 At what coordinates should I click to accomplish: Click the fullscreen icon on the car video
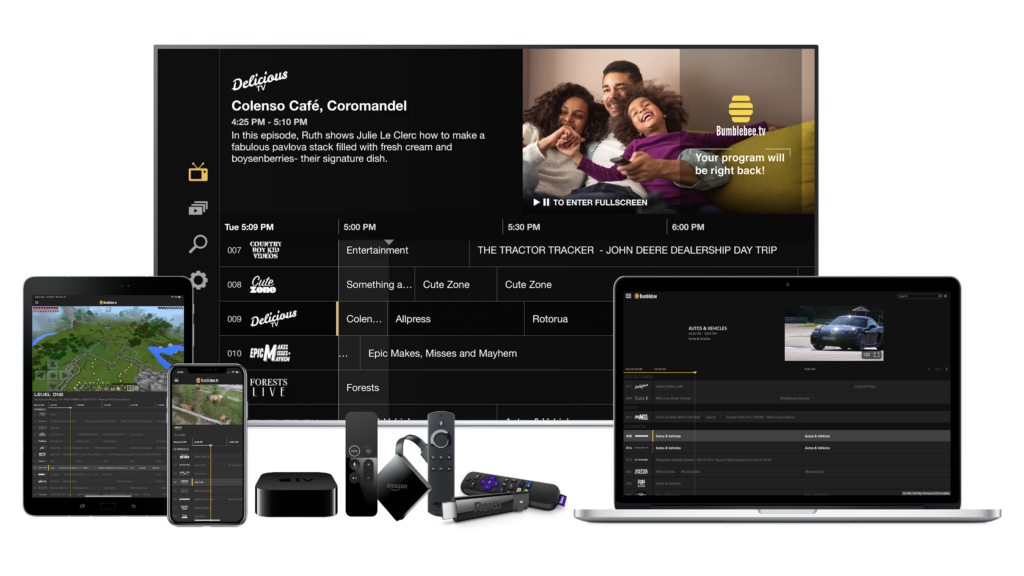[877, 355]
